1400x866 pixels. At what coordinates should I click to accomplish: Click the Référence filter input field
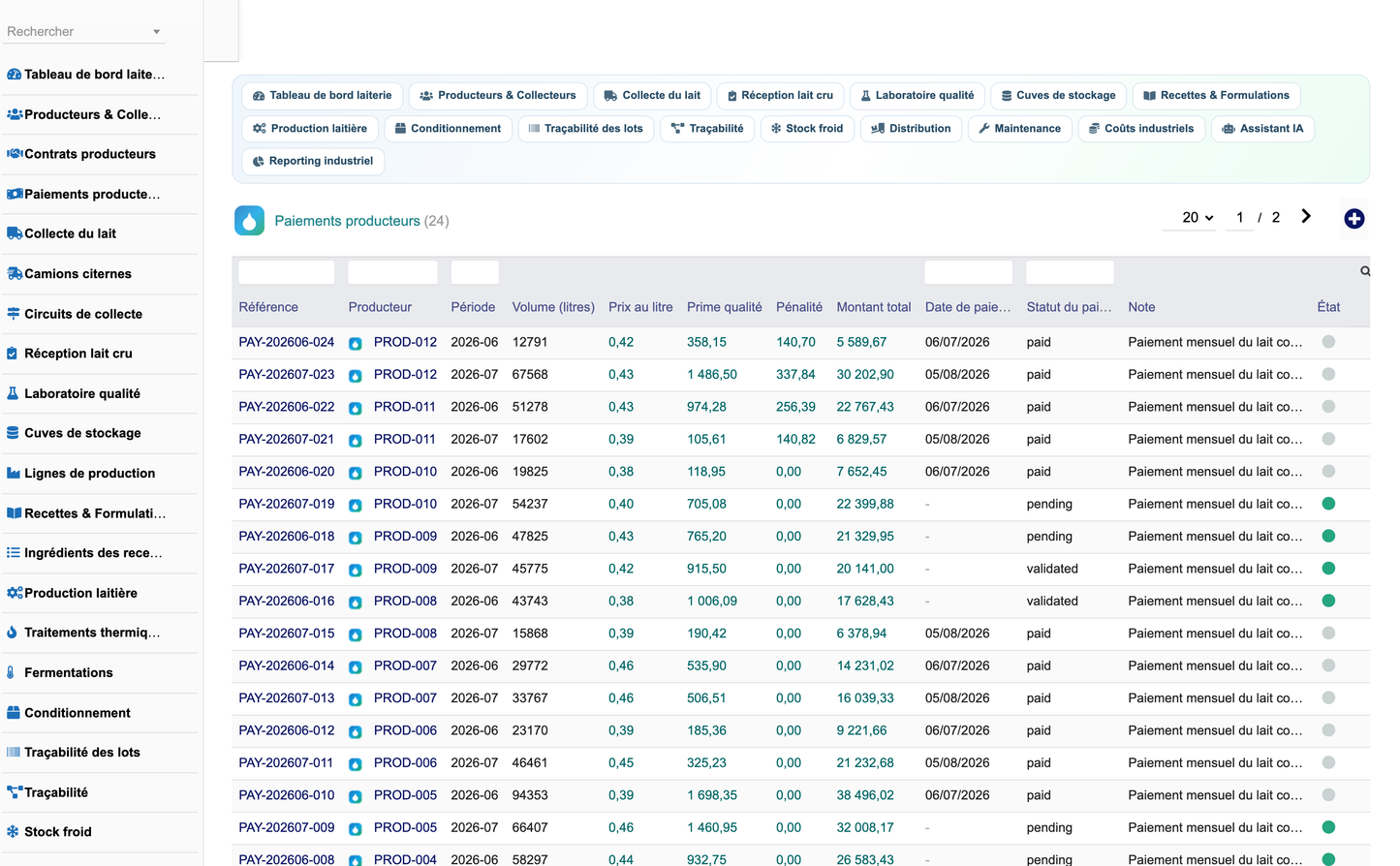[287, 272]
